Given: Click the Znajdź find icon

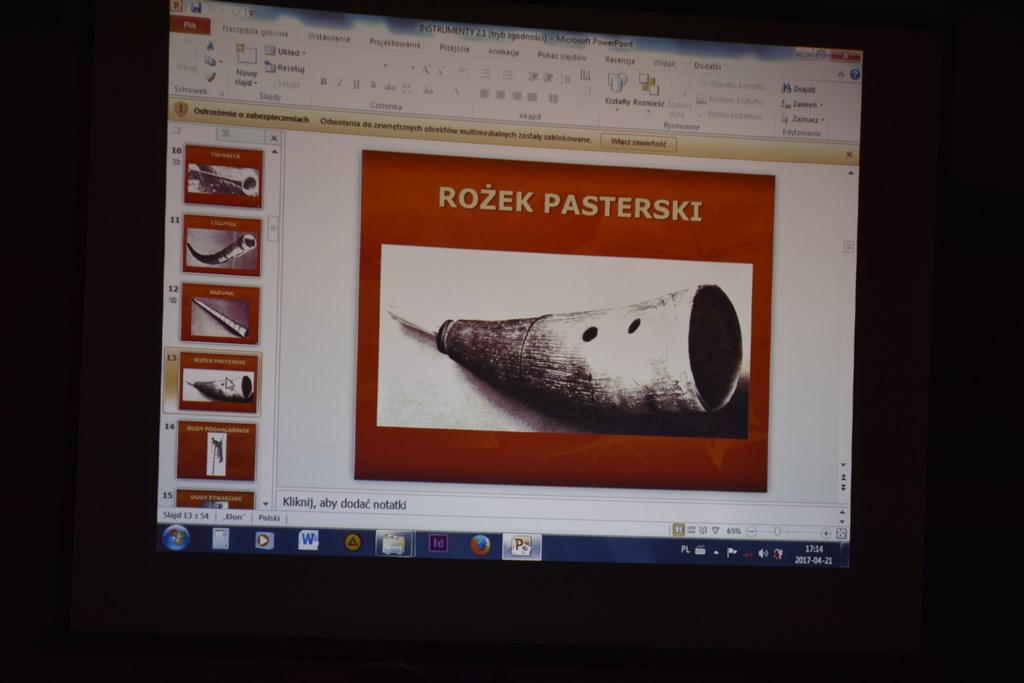Looking at the screenshot, I should pyautogui.click(x=786, y=88).
